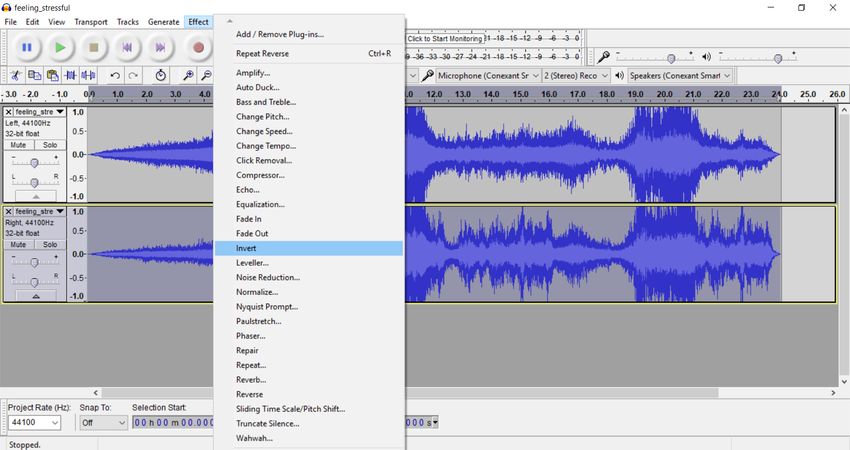This screenshot has width=850, height=450.
Task: Click the Redo arrow icon
Action: 133,75
